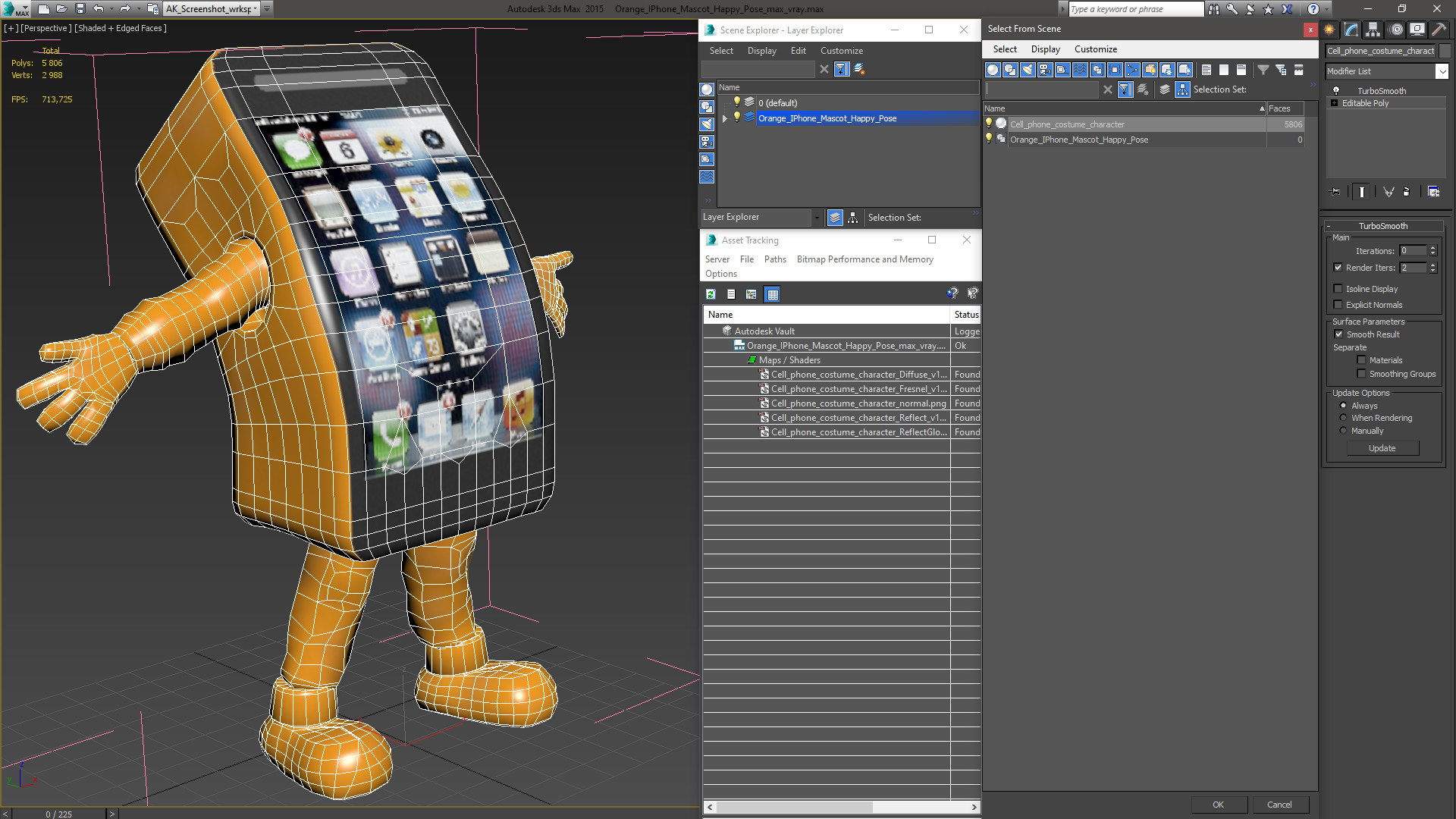This screenshot has height=819, width=1456.
Task: Check Separate by Smoothing Groups checkbox
Action: coord(1361,374)
